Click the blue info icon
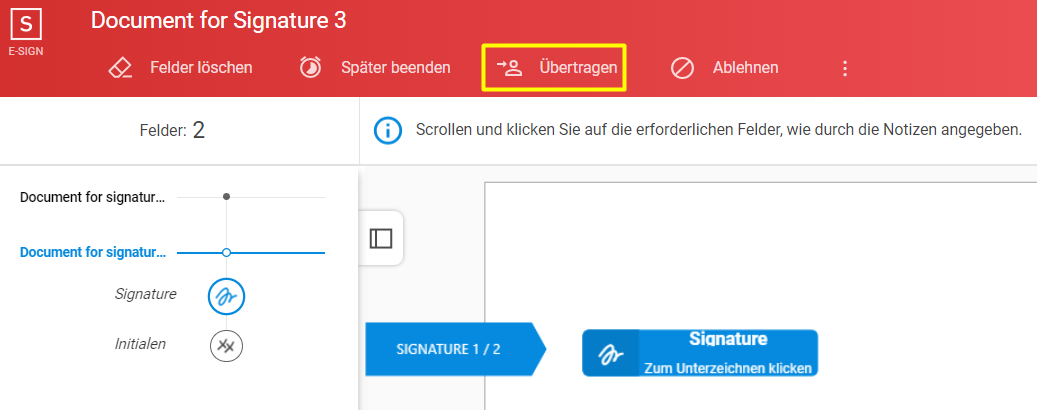 tap(388, 131)
